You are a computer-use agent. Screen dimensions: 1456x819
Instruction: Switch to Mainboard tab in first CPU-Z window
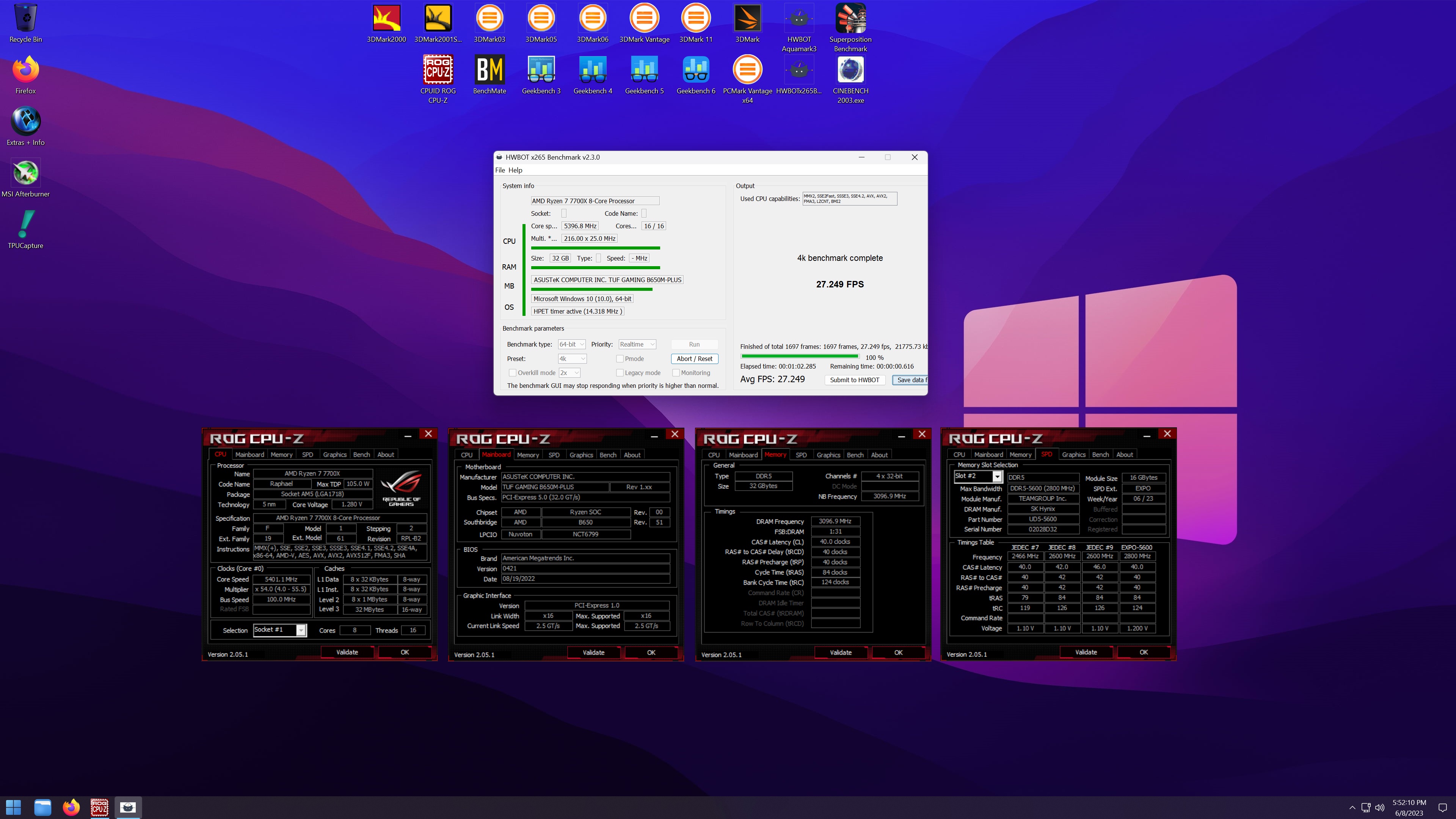[249, 455]
